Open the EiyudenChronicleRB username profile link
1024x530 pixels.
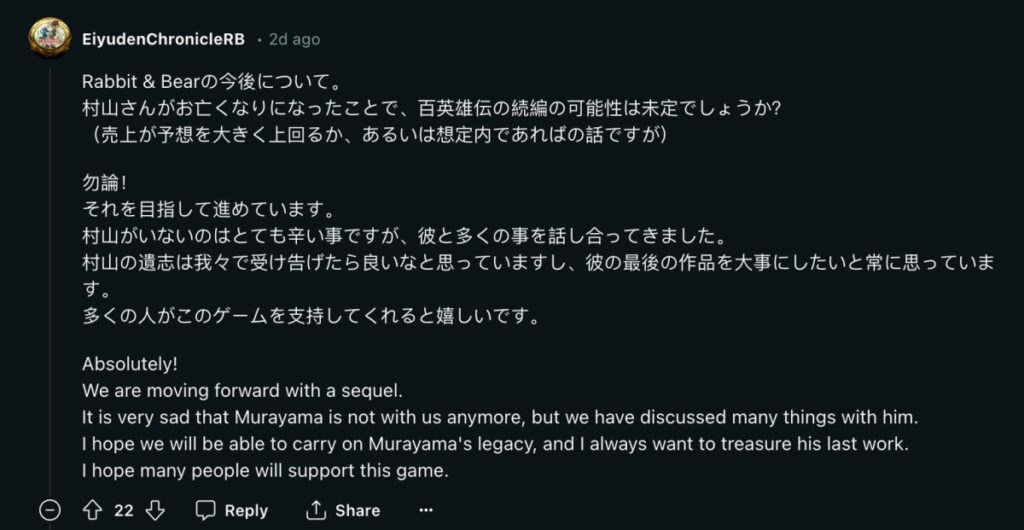[x=163, y=39]
